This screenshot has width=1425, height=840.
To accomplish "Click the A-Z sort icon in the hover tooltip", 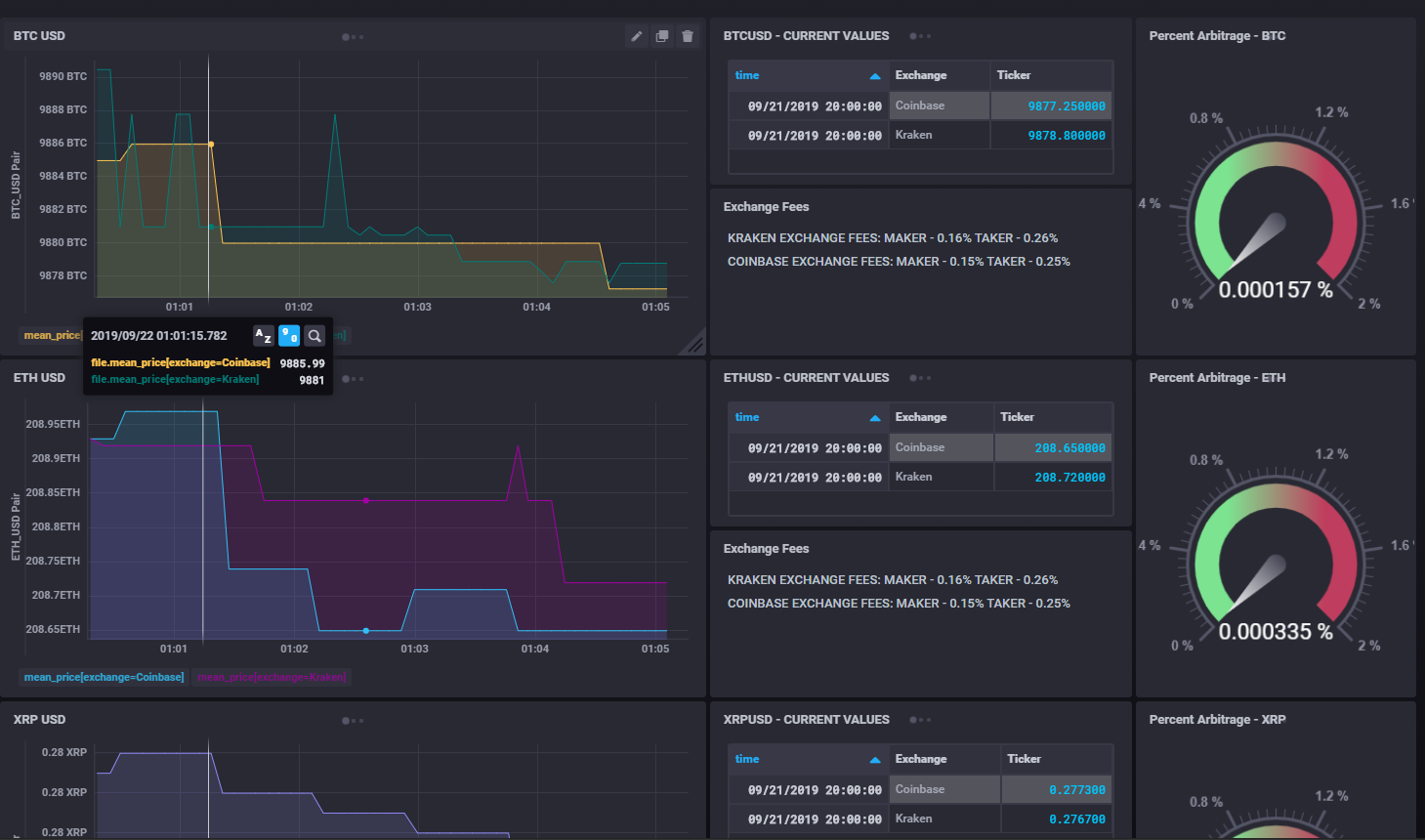I will tap(264, 336).
